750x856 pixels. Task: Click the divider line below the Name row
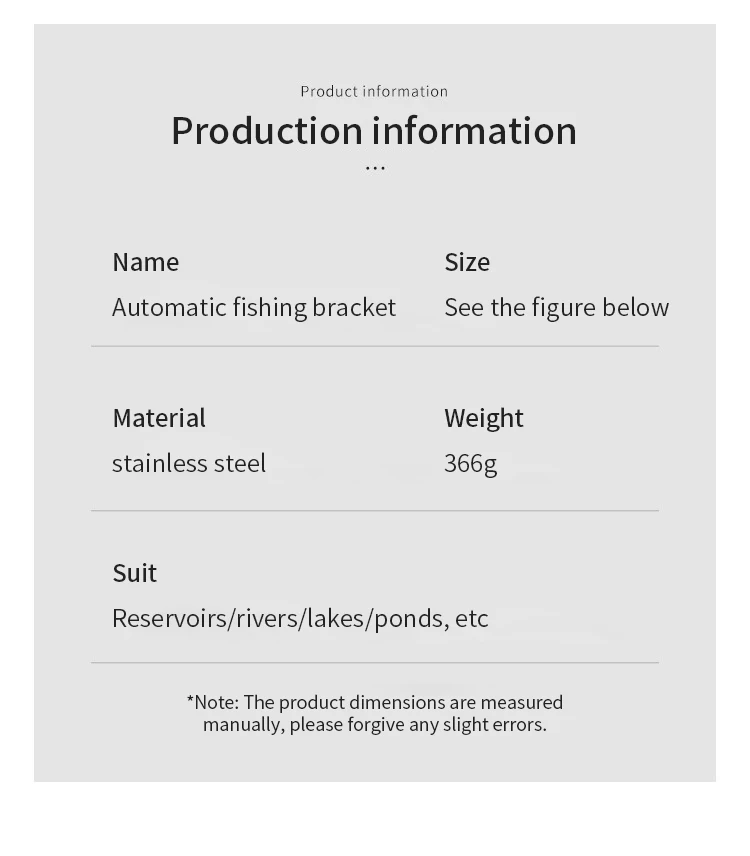click(x=375, y=346)
